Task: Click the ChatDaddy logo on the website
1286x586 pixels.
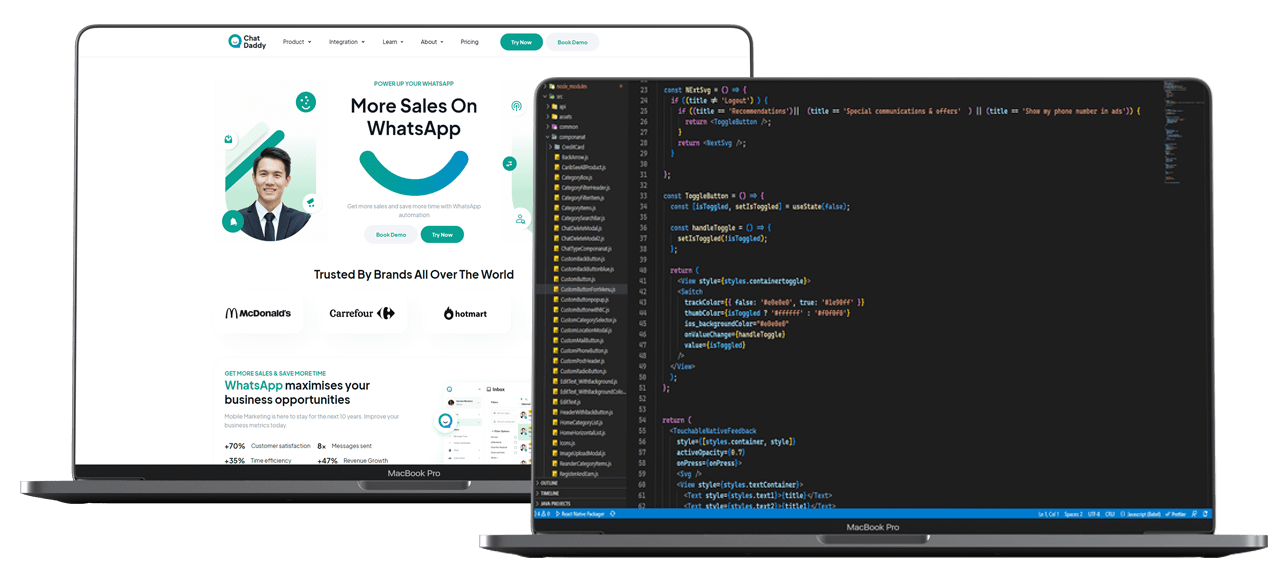Action: coord(247,41)
